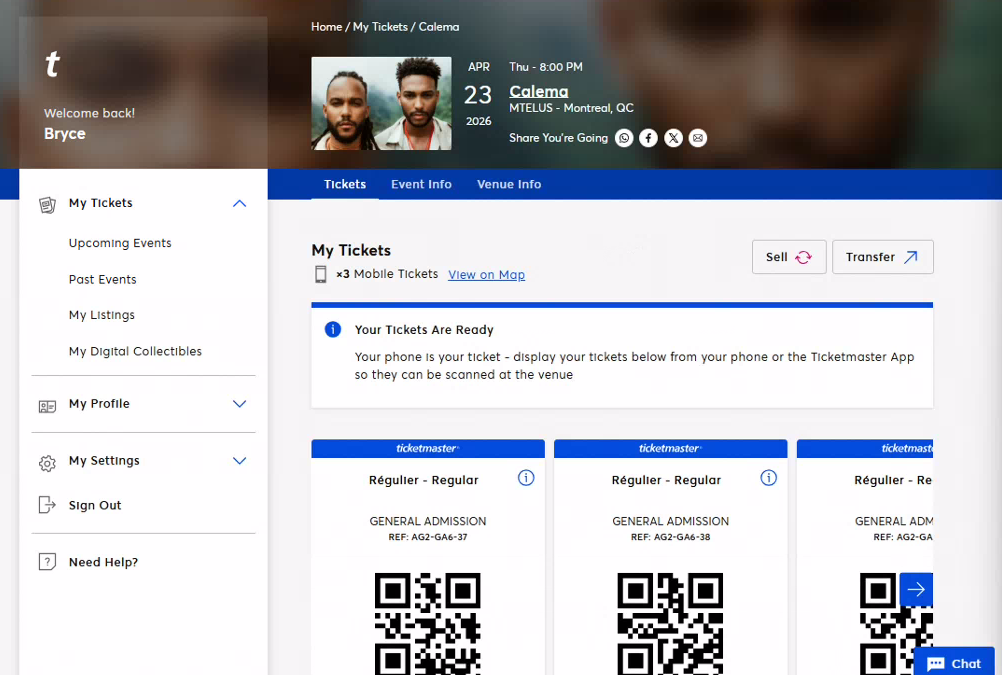Open info for ticket REF AG2-GA6-37
The image size is (1002, 675).
pos(526,478)
